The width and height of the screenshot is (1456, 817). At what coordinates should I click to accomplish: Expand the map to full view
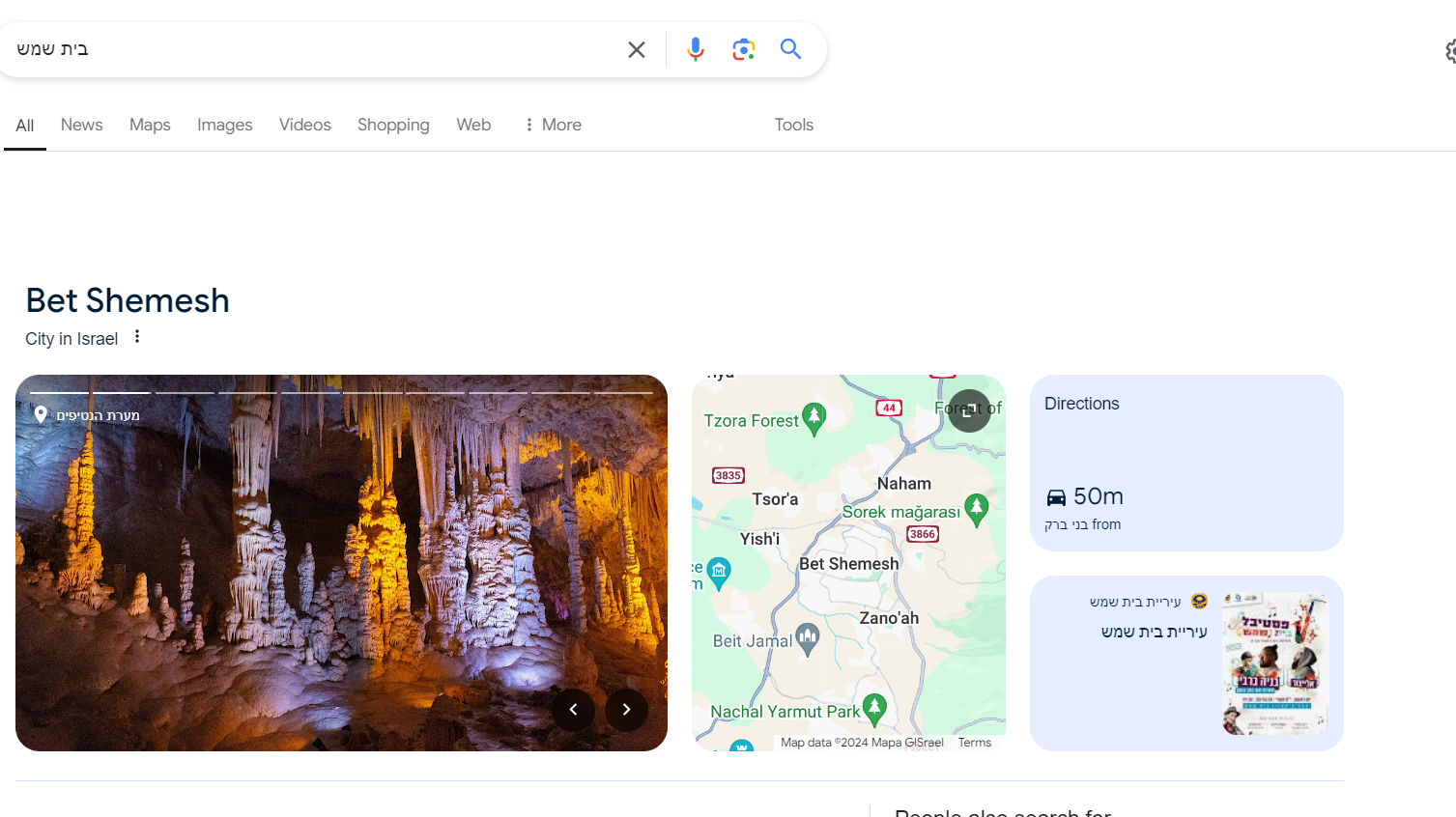pyautogui.click(x=968, y=410)
